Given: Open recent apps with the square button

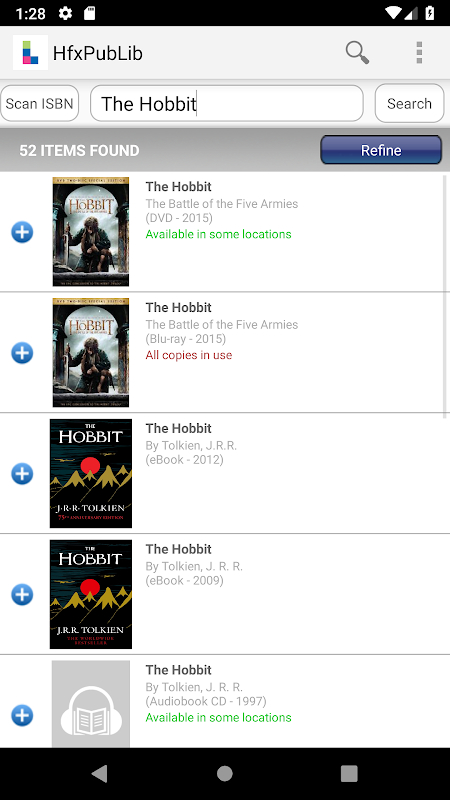Looking at the screenshot, I should 349,773.
